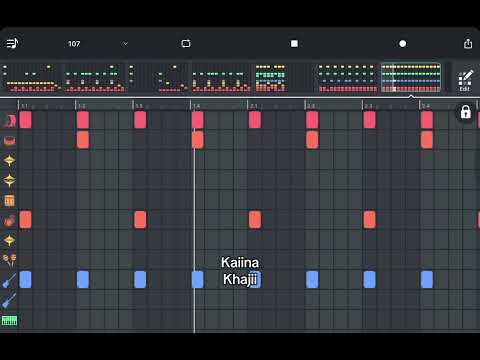This screenshot has height=360, width=480.
Task: Select the upper bass guitar row icon
Action: click(x=9, y=280)
